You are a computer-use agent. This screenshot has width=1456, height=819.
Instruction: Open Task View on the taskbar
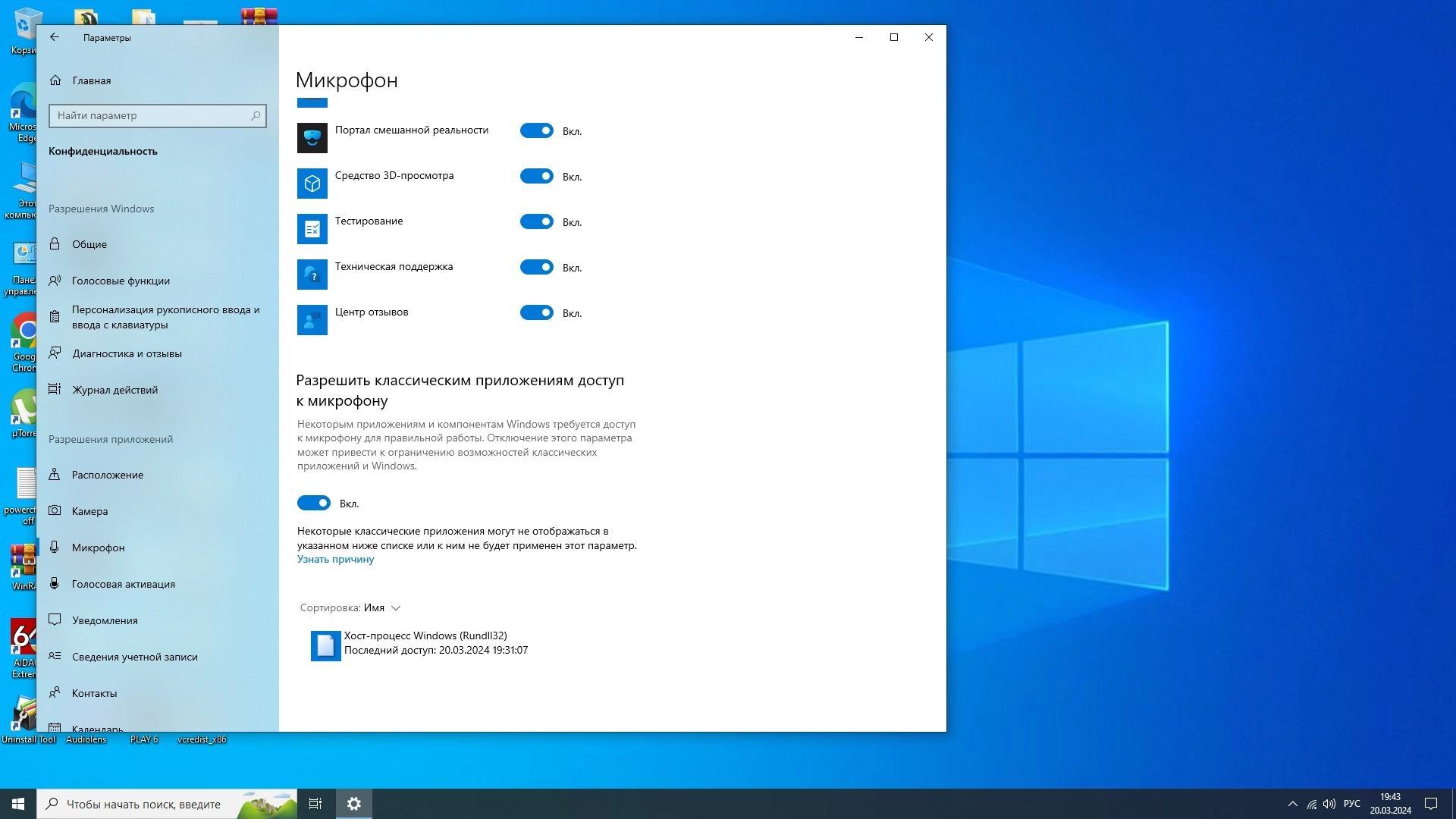click(x=315, y=804)
